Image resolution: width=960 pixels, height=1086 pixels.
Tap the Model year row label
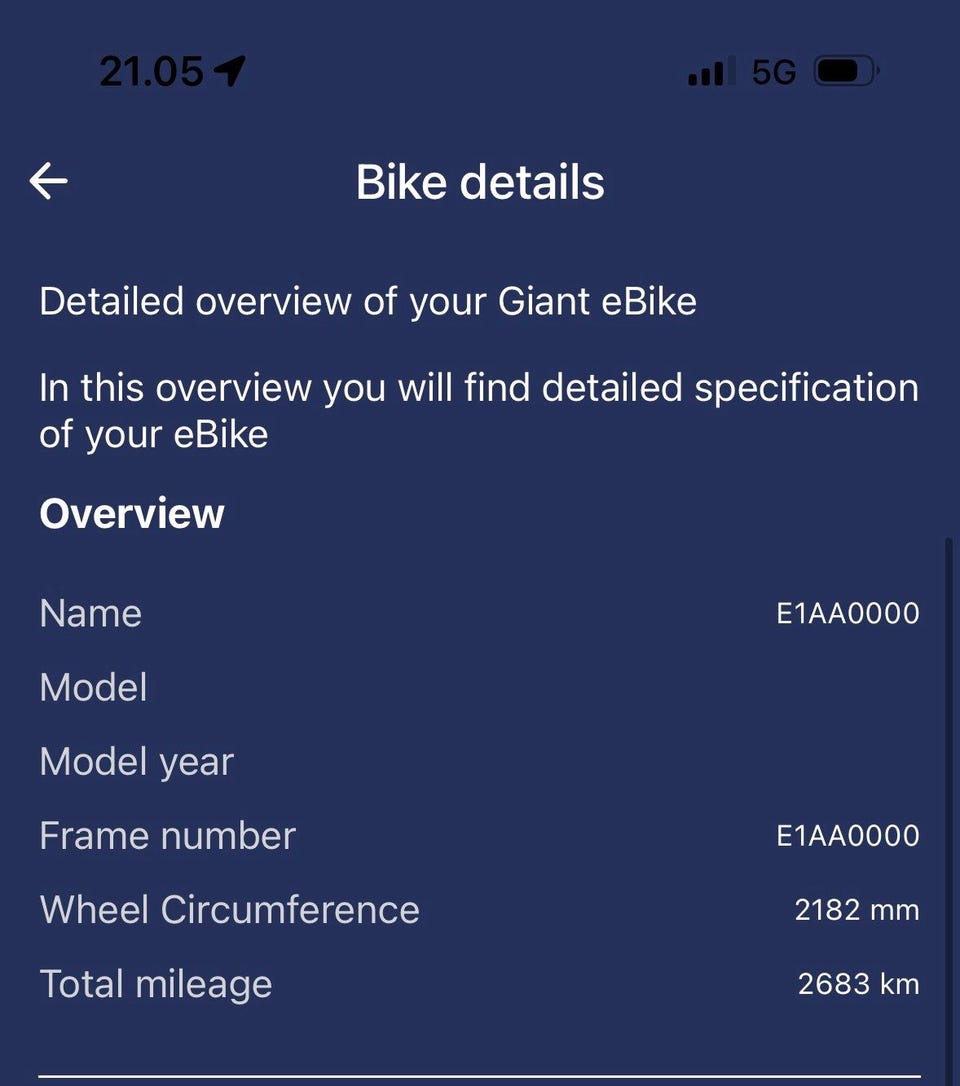[136, 762]
